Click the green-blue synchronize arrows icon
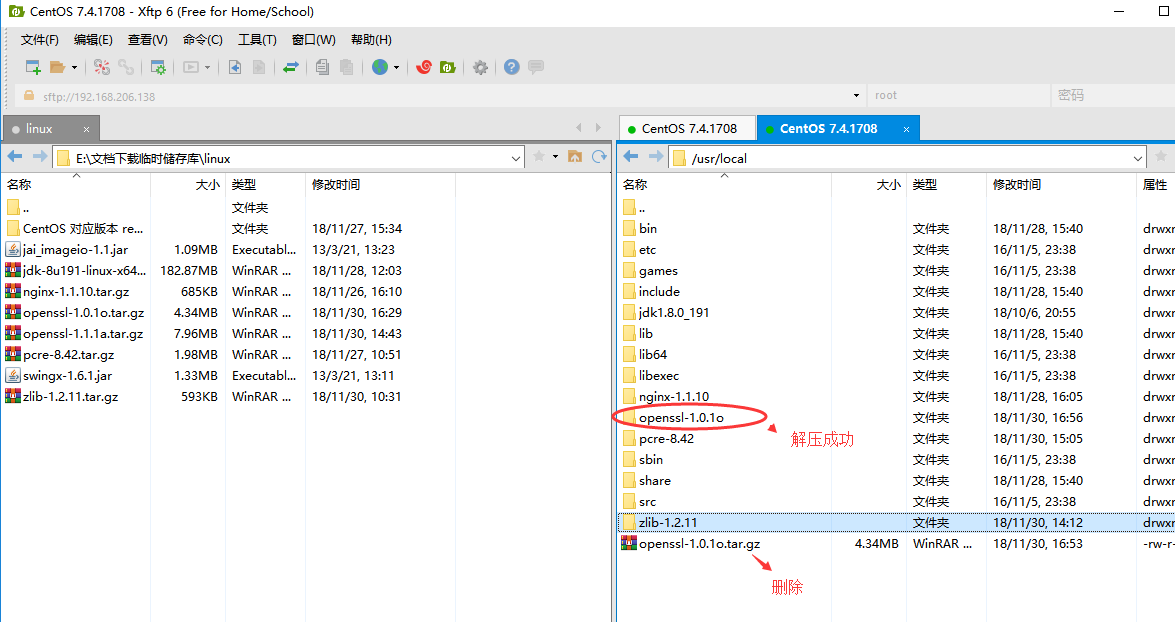1175x622 pixels. [x=291, y=67]
